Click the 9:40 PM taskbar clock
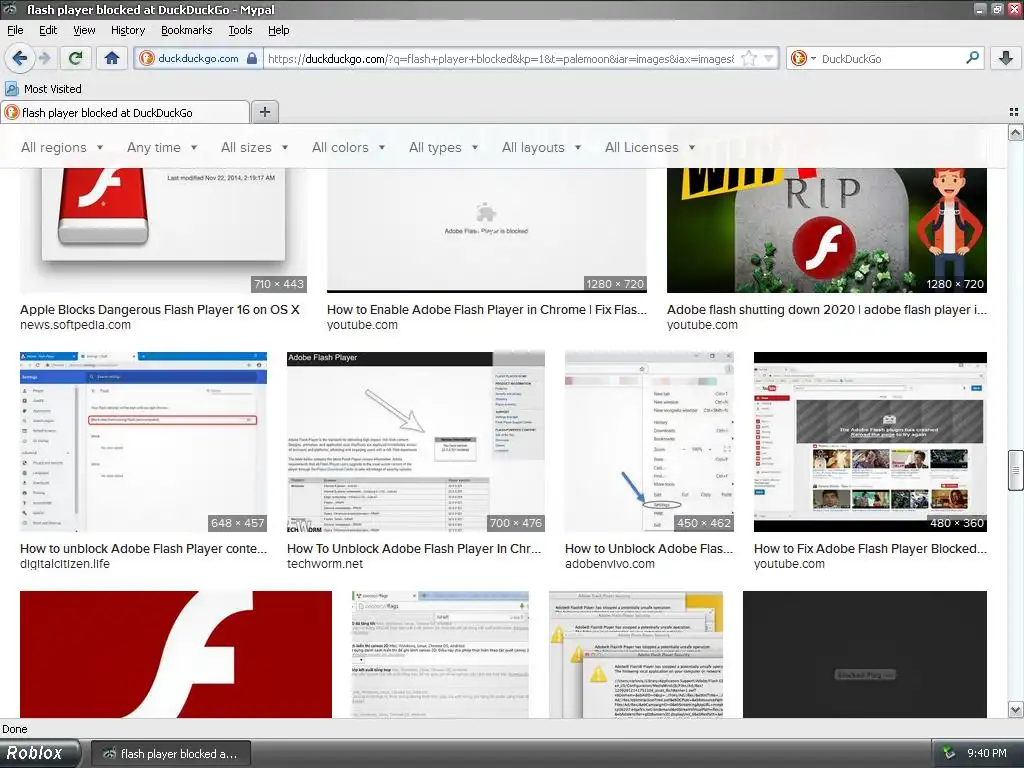1024x768 pixels. click(x=987, y=754)
